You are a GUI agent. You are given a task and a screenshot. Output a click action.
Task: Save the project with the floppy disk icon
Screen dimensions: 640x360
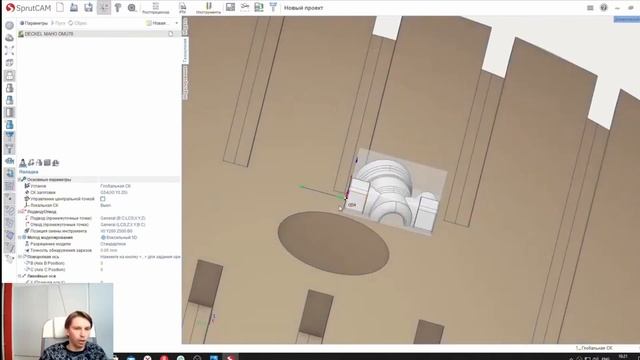(88, 7)
